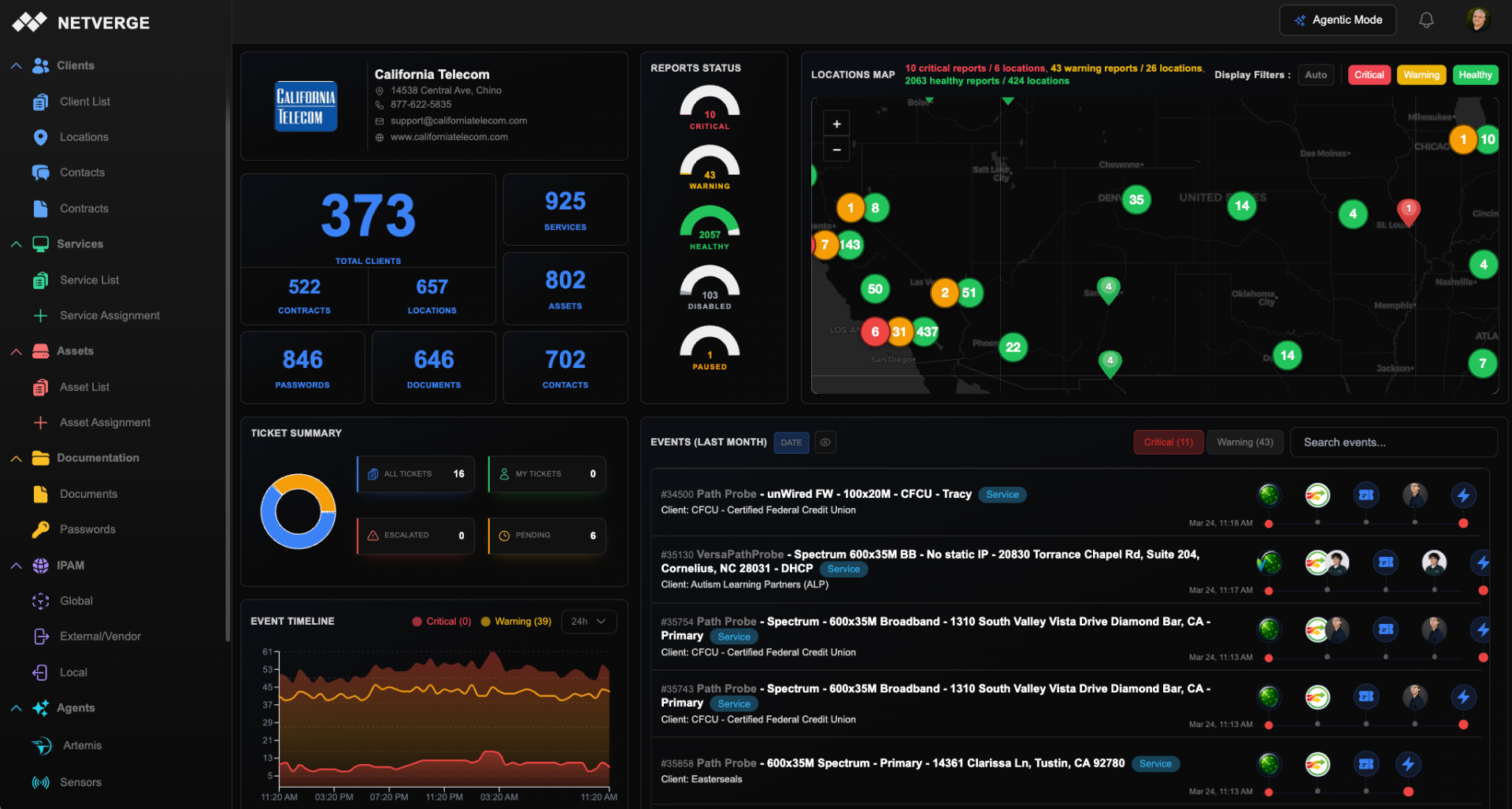Open the Artemis agent page
This screenshot has height=809, width=1512.
click(82, 745)
